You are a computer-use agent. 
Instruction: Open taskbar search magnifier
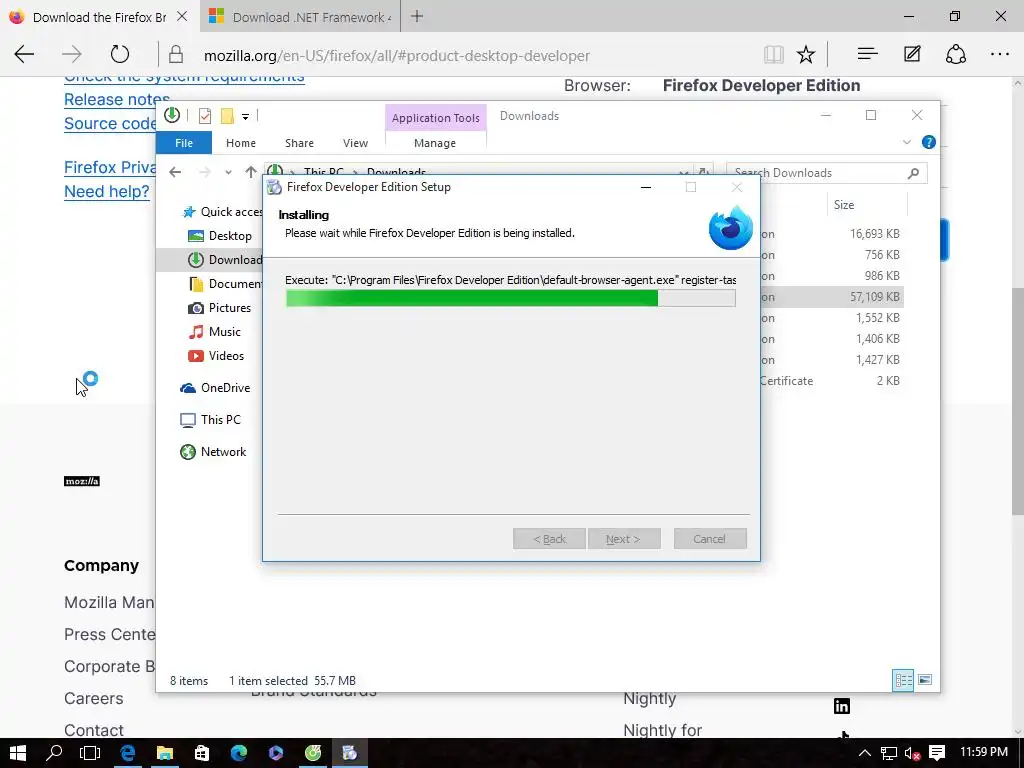[54, 753]
